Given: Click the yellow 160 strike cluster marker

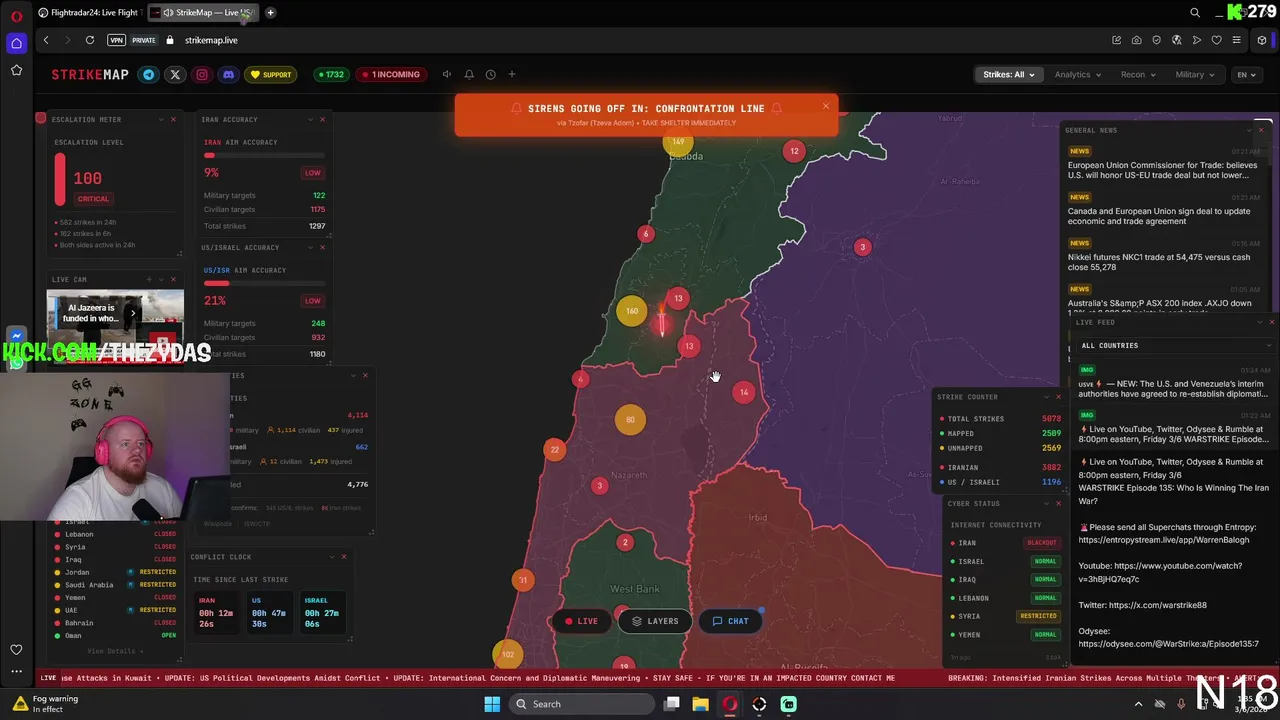Looking at the screenshot, I should [x=631, y=311].
